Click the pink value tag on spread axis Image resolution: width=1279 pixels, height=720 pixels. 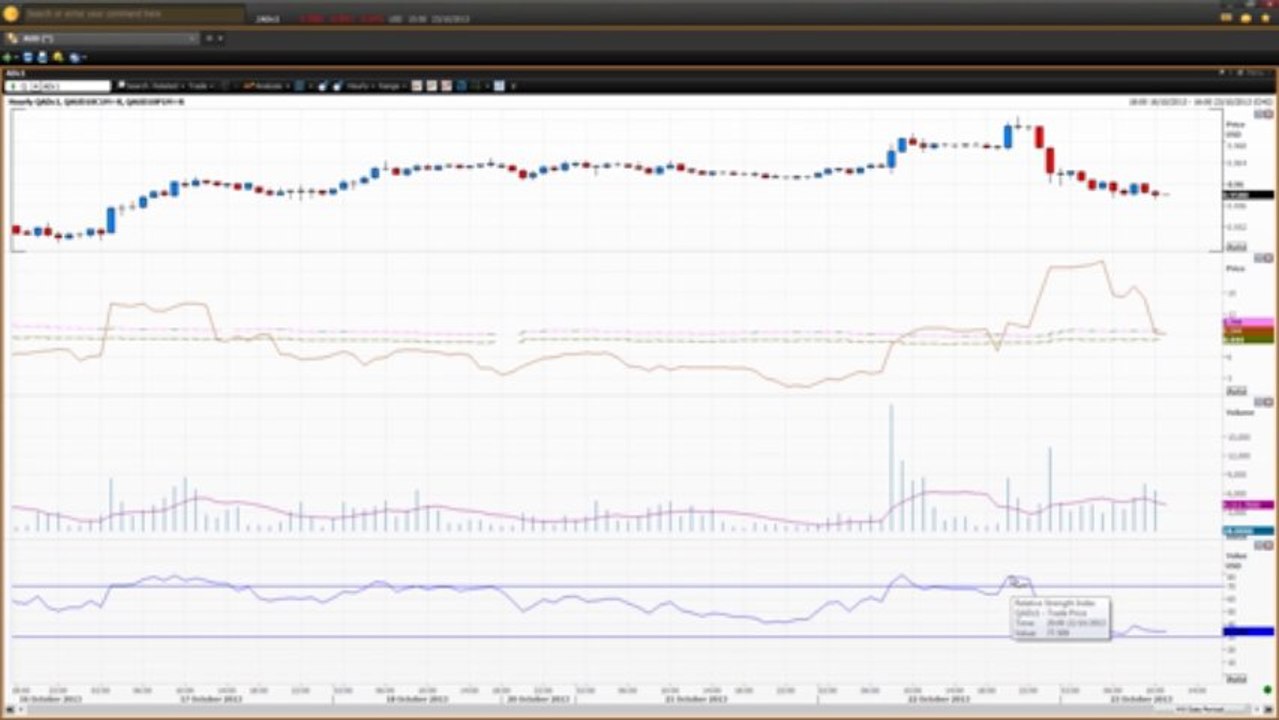pos(1249,322)
